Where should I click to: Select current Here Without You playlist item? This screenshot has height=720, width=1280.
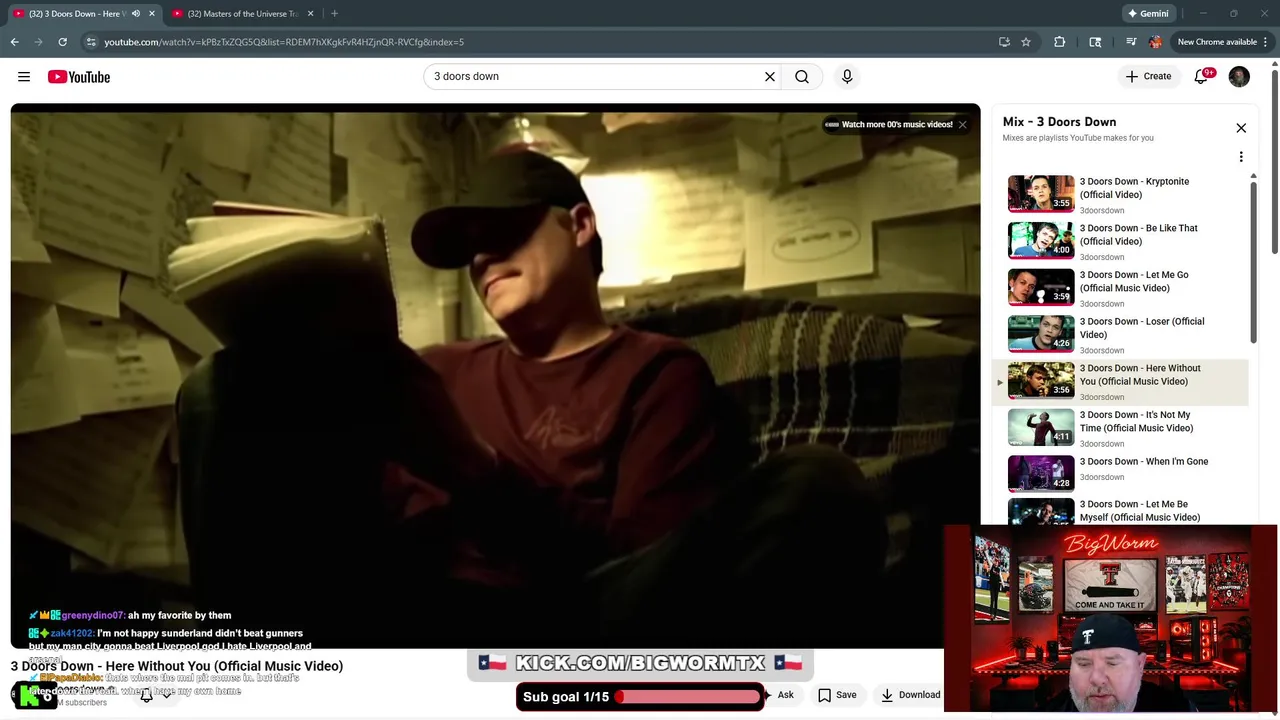pyautogui.click(x=1120, y=381)
